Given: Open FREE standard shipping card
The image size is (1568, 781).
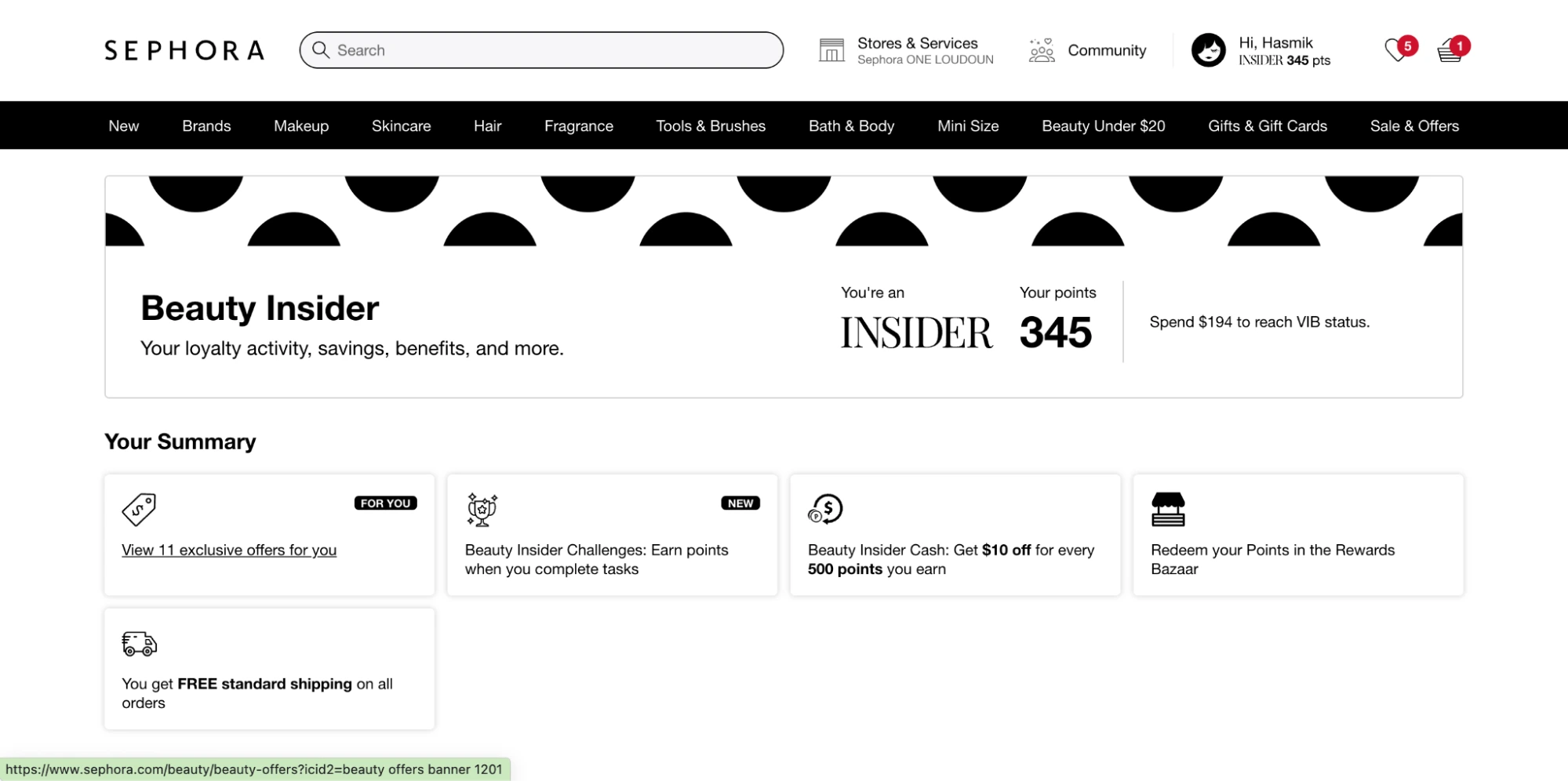Looking at the screenshot, I should 269,669.
